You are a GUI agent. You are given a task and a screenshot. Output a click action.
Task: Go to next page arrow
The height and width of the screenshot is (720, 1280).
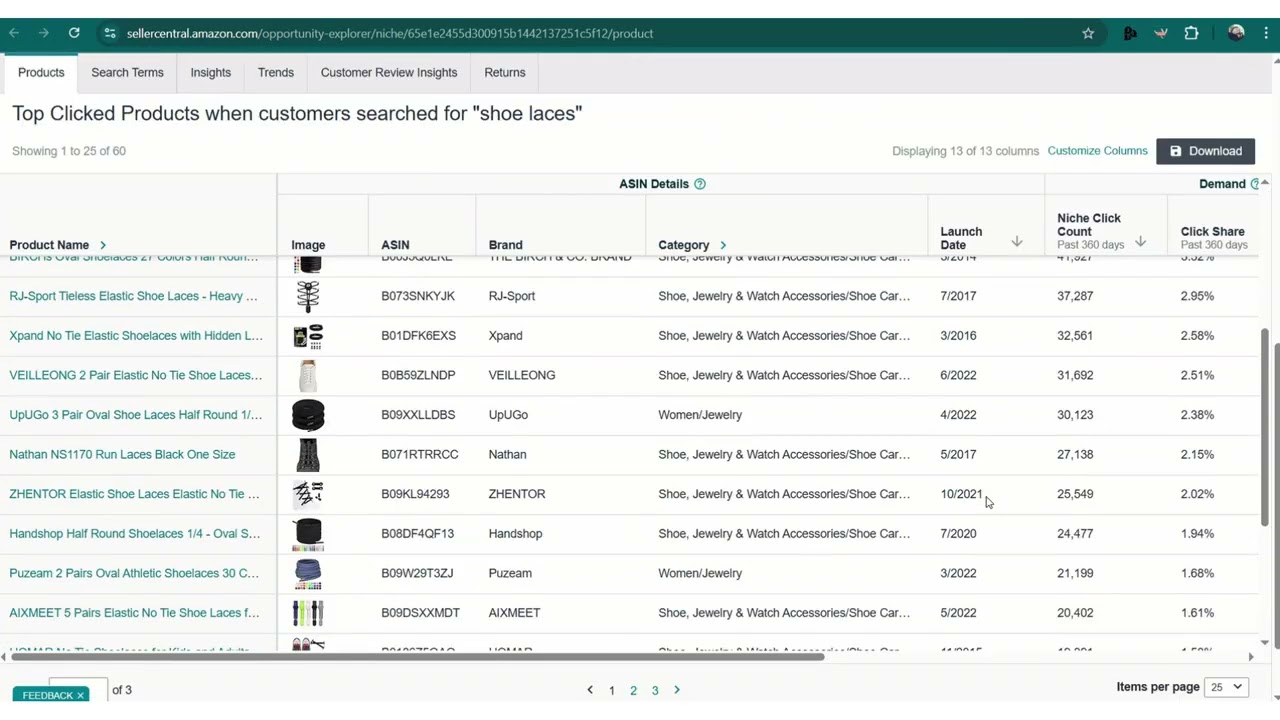(677, 690)
